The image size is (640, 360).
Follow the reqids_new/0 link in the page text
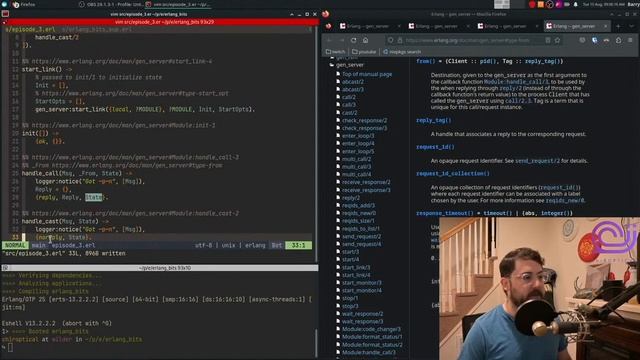[x=564, y=200]
